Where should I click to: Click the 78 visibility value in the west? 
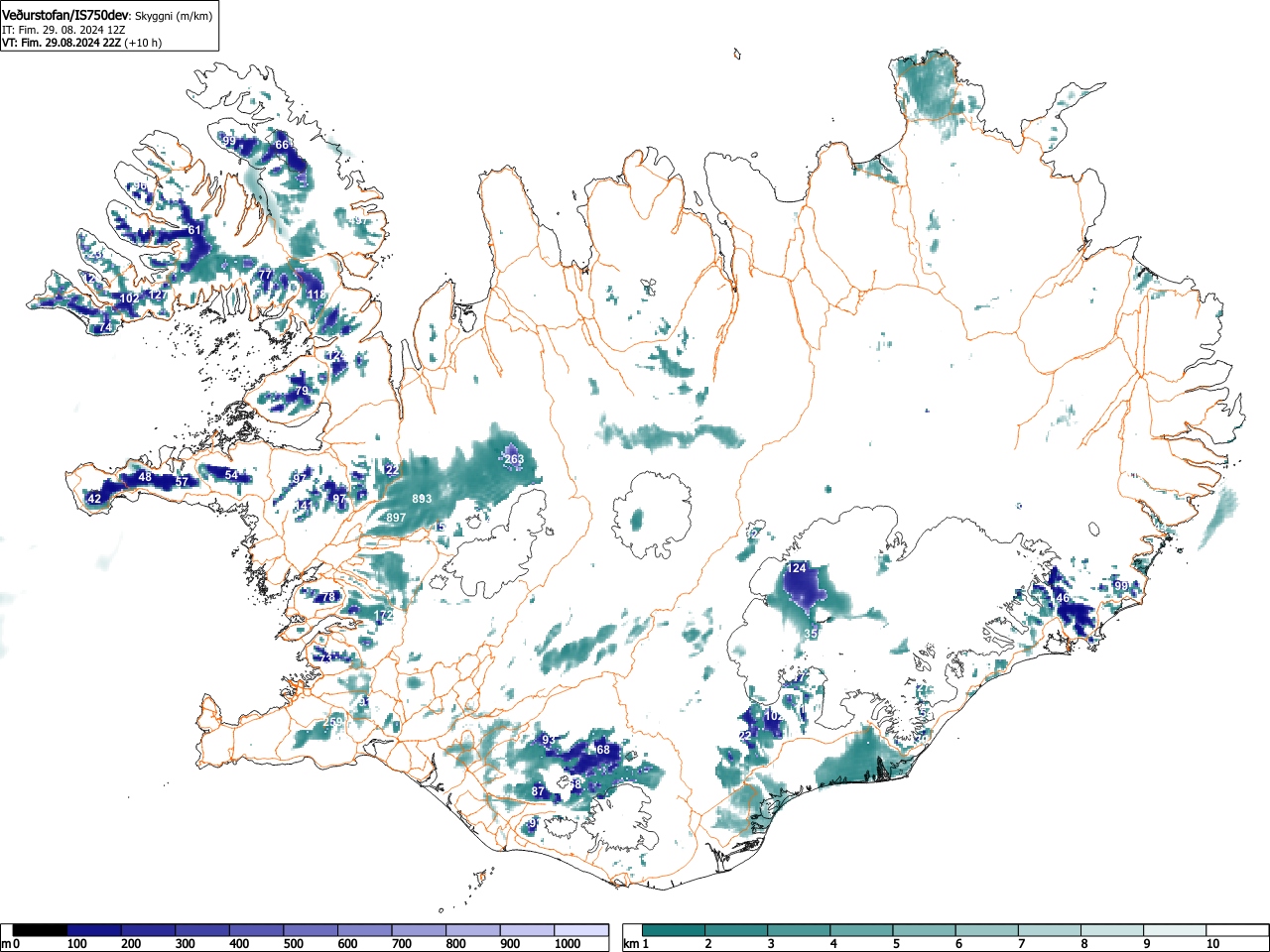coord(328,597)
